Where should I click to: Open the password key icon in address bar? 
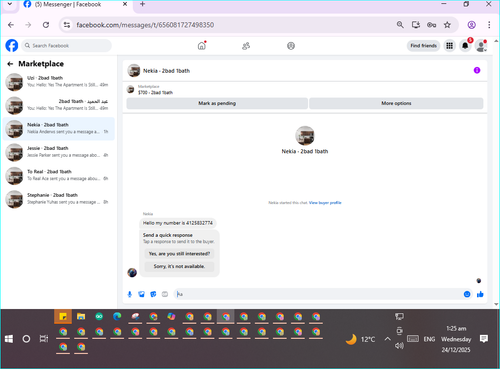tap(431, 25)
